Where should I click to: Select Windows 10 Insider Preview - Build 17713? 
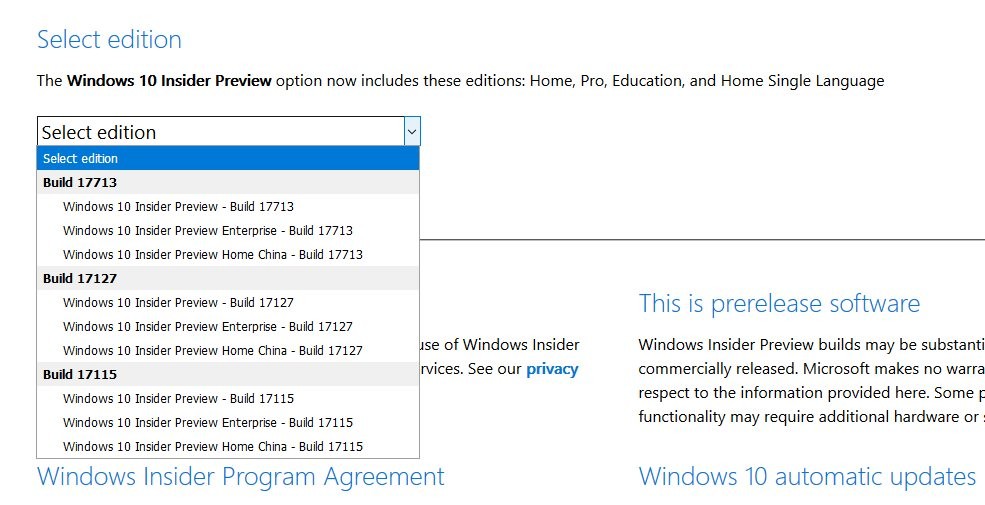[x=178, y=206]
